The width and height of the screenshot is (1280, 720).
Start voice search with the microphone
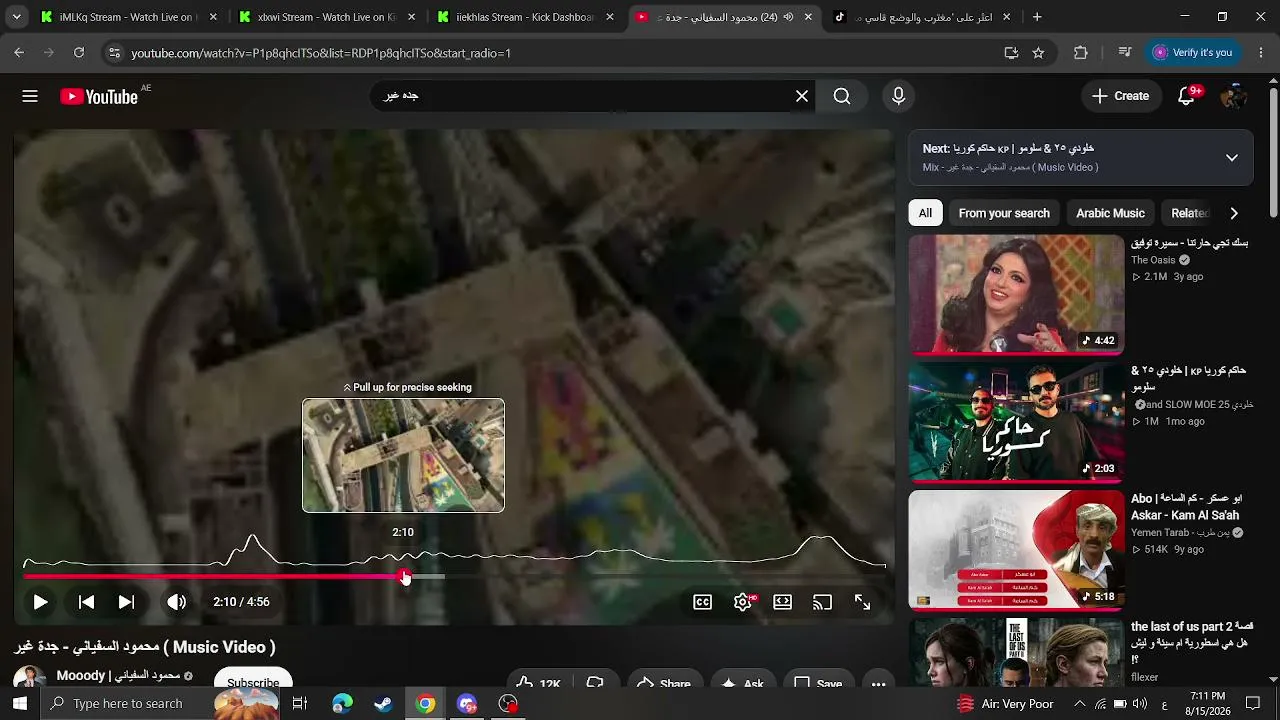tap(898, 96)
